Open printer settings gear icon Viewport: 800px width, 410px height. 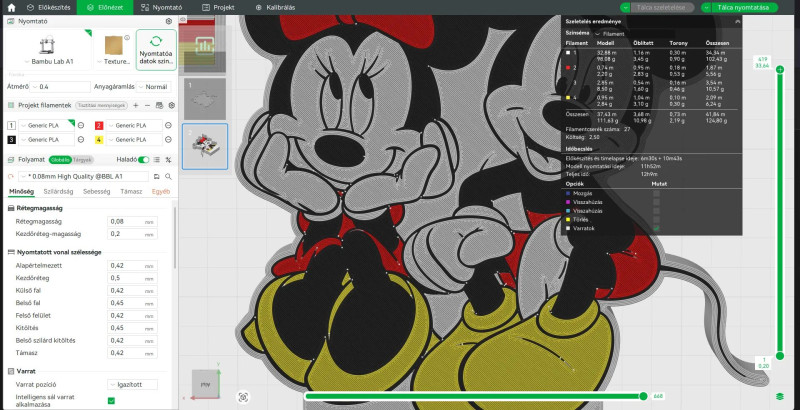pyautogui.click(x=169, y=21)
